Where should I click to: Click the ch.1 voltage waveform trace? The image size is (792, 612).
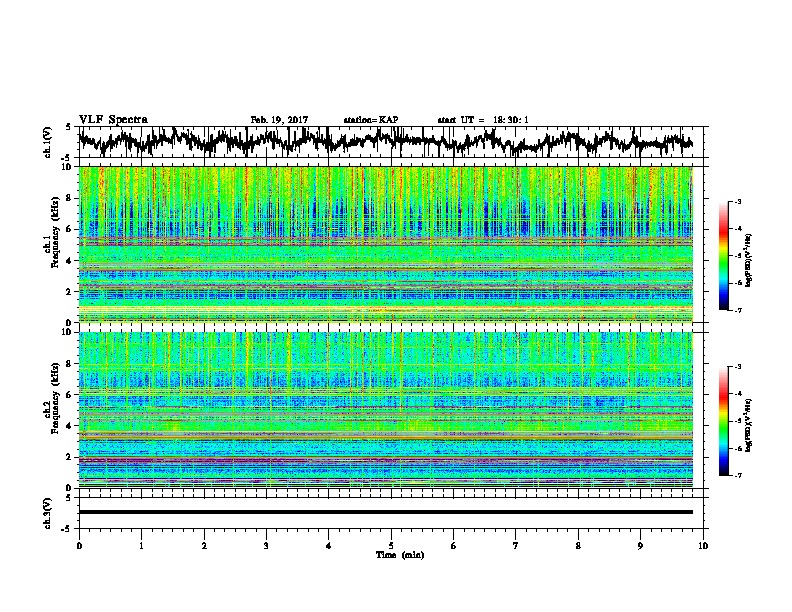(x=385, y=141)
